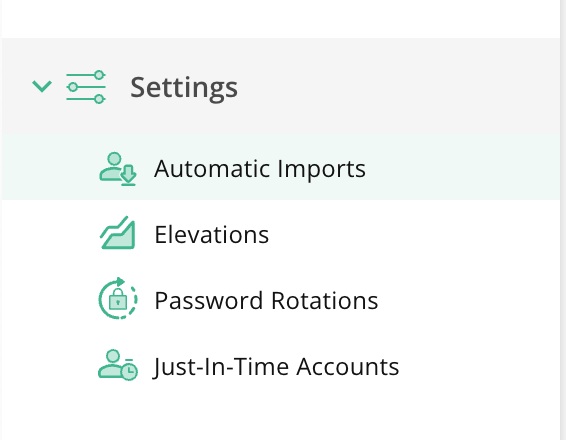Go to Elevations settings page
Viewport: 566px width, 440px height.
[281, 233]
